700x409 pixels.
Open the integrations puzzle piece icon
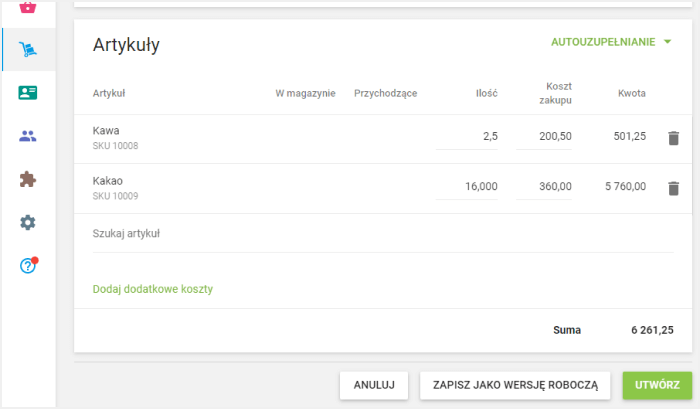point(28,179)
